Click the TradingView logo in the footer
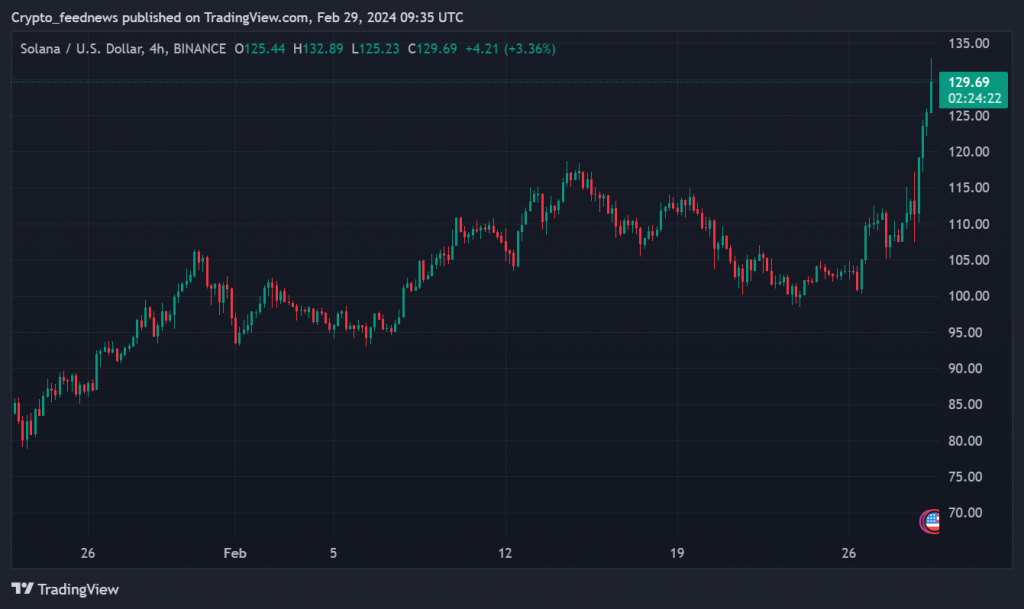Image resolution: width=1024 pixels, height=609 pixels. pyautogui.click(x=65, y=589)
